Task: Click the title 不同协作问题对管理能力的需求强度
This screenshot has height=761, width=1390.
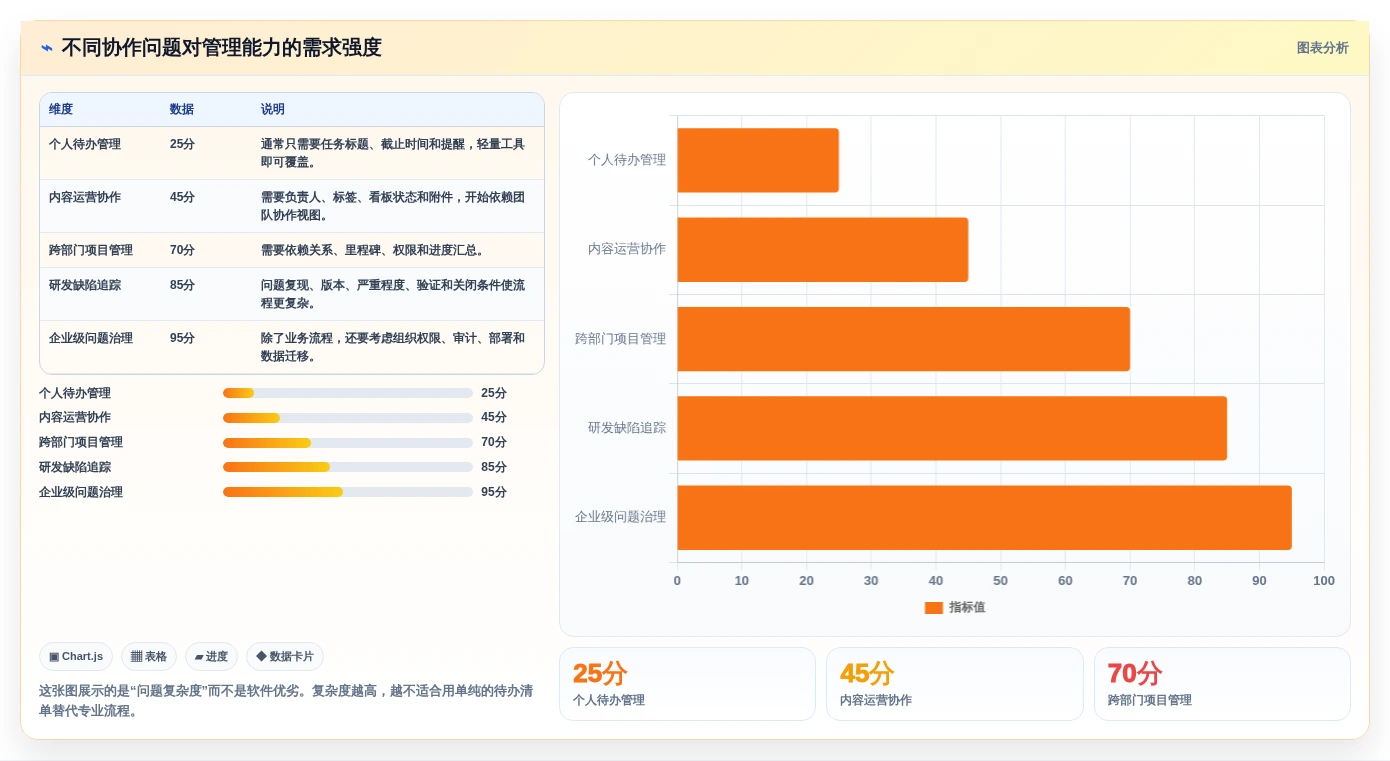Action: point(221,48)
